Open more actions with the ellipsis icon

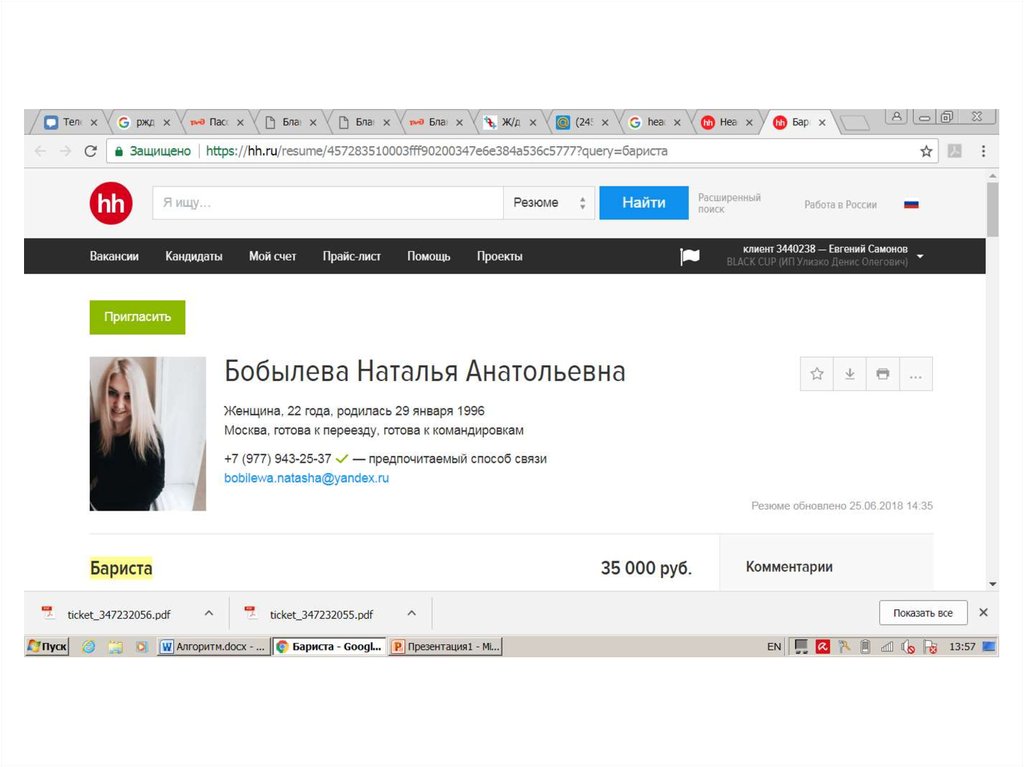click(916, 374)
